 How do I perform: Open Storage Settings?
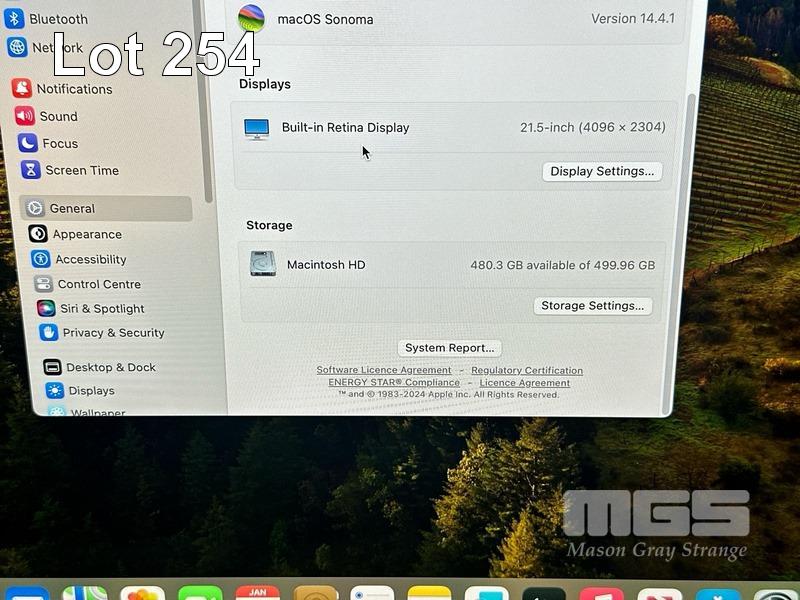point(593,306)
